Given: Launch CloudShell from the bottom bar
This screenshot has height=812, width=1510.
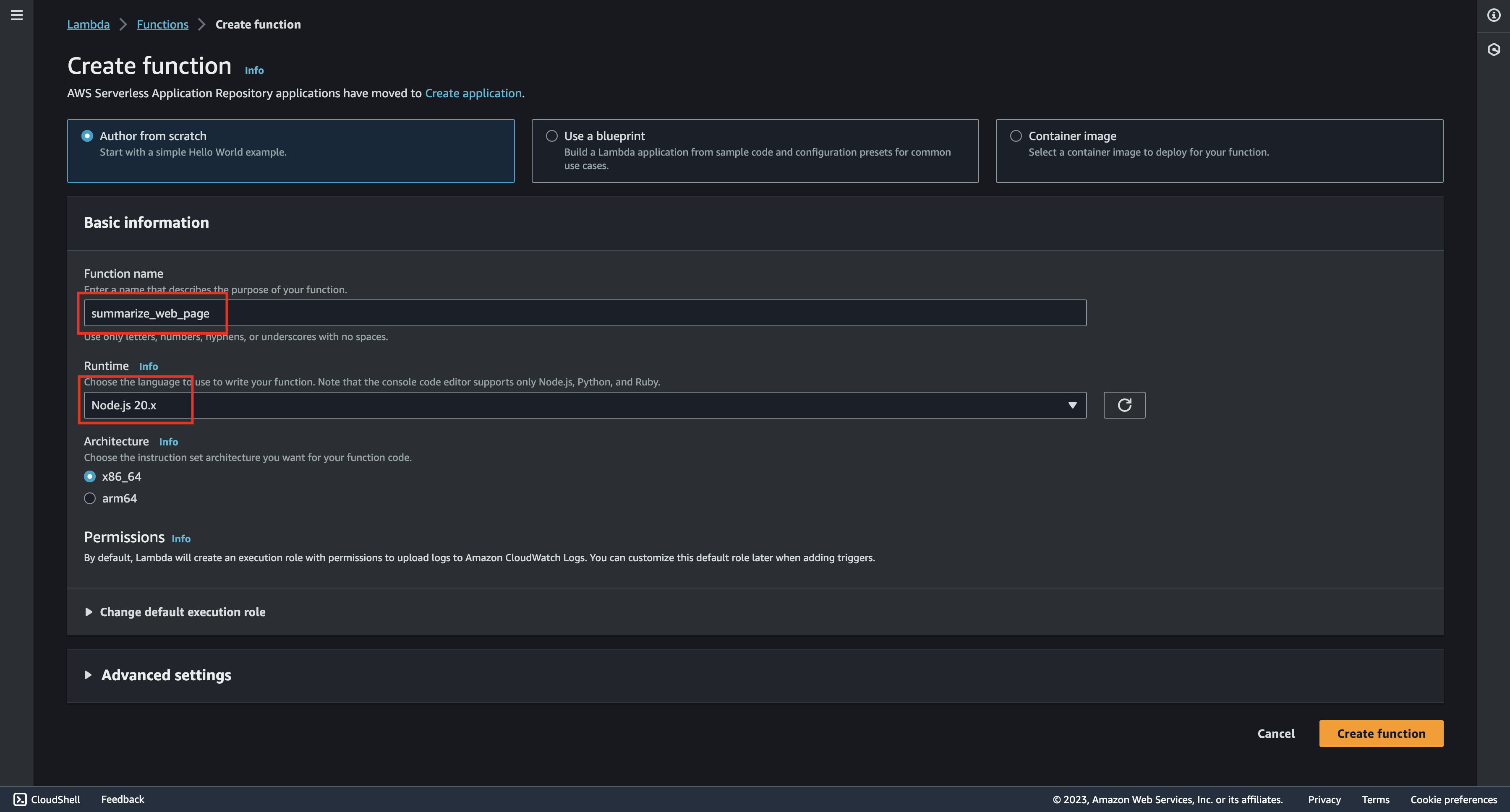Looking at the screenshot, I should point(46,799).
